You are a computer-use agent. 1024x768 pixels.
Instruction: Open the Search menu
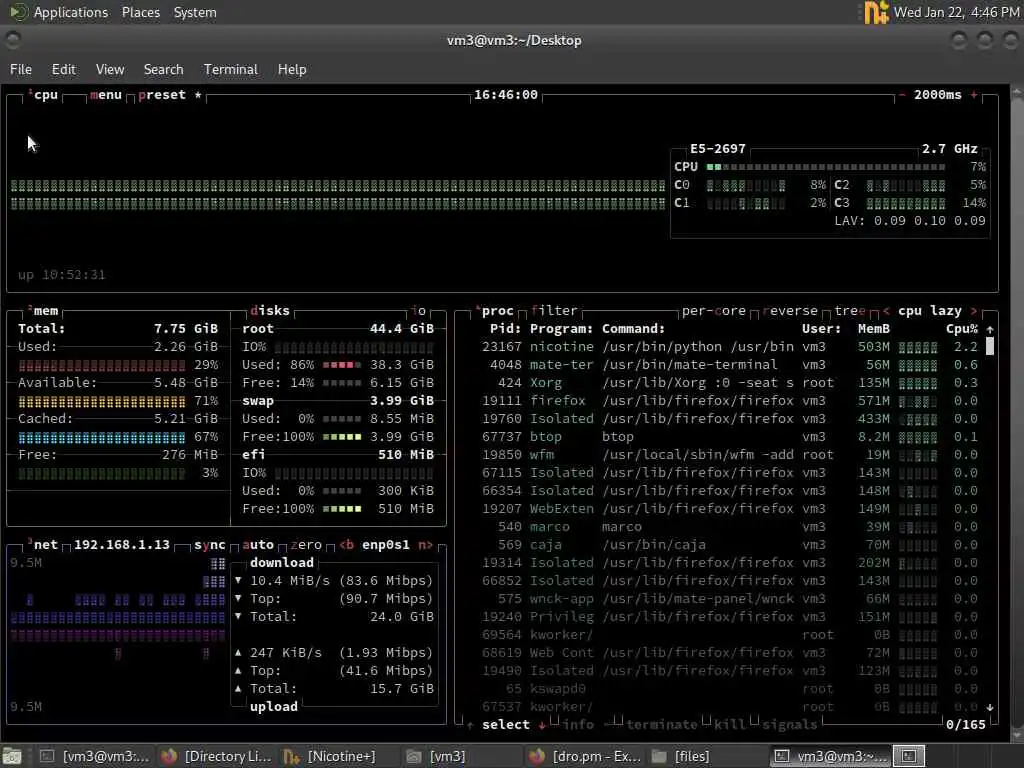pos(163,69)
